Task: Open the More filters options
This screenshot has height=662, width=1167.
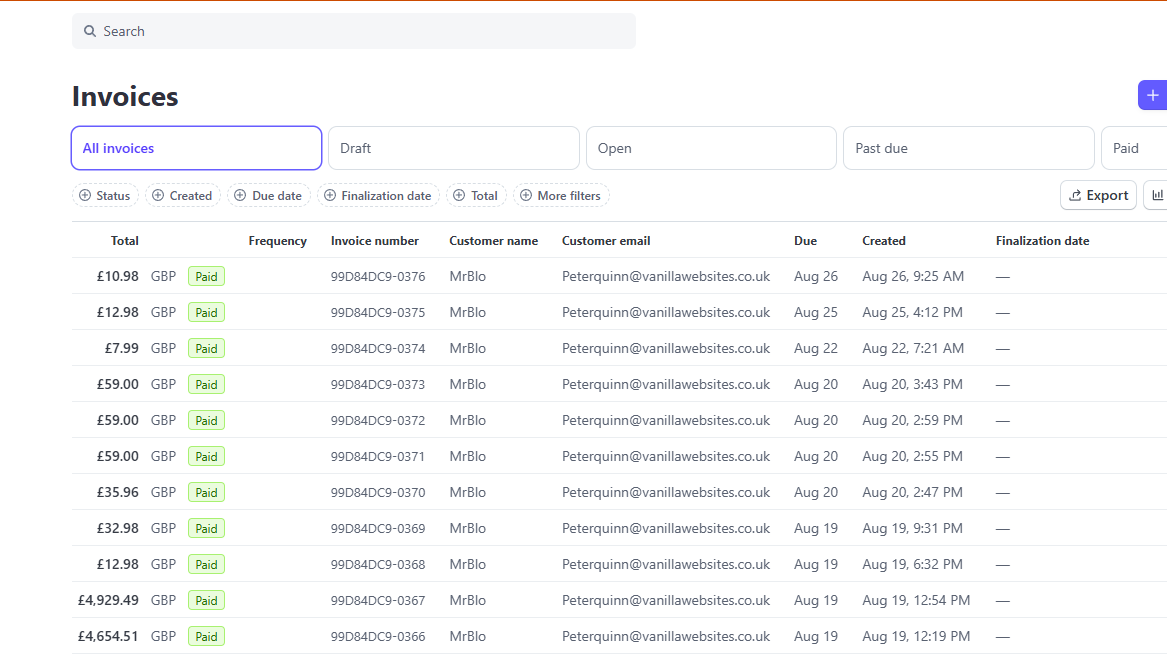Action: (x=561, y=195)
